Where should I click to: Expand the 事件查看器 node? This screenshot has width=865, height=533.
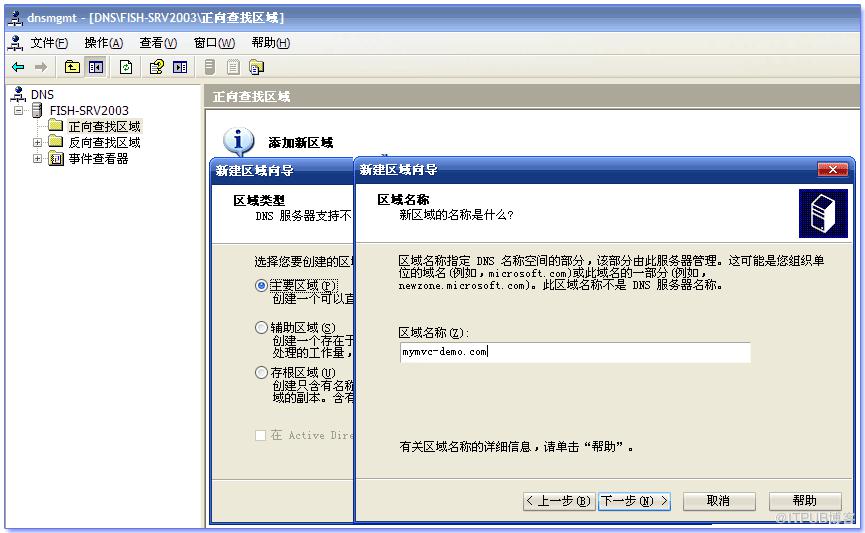click(x=37, y=159)
